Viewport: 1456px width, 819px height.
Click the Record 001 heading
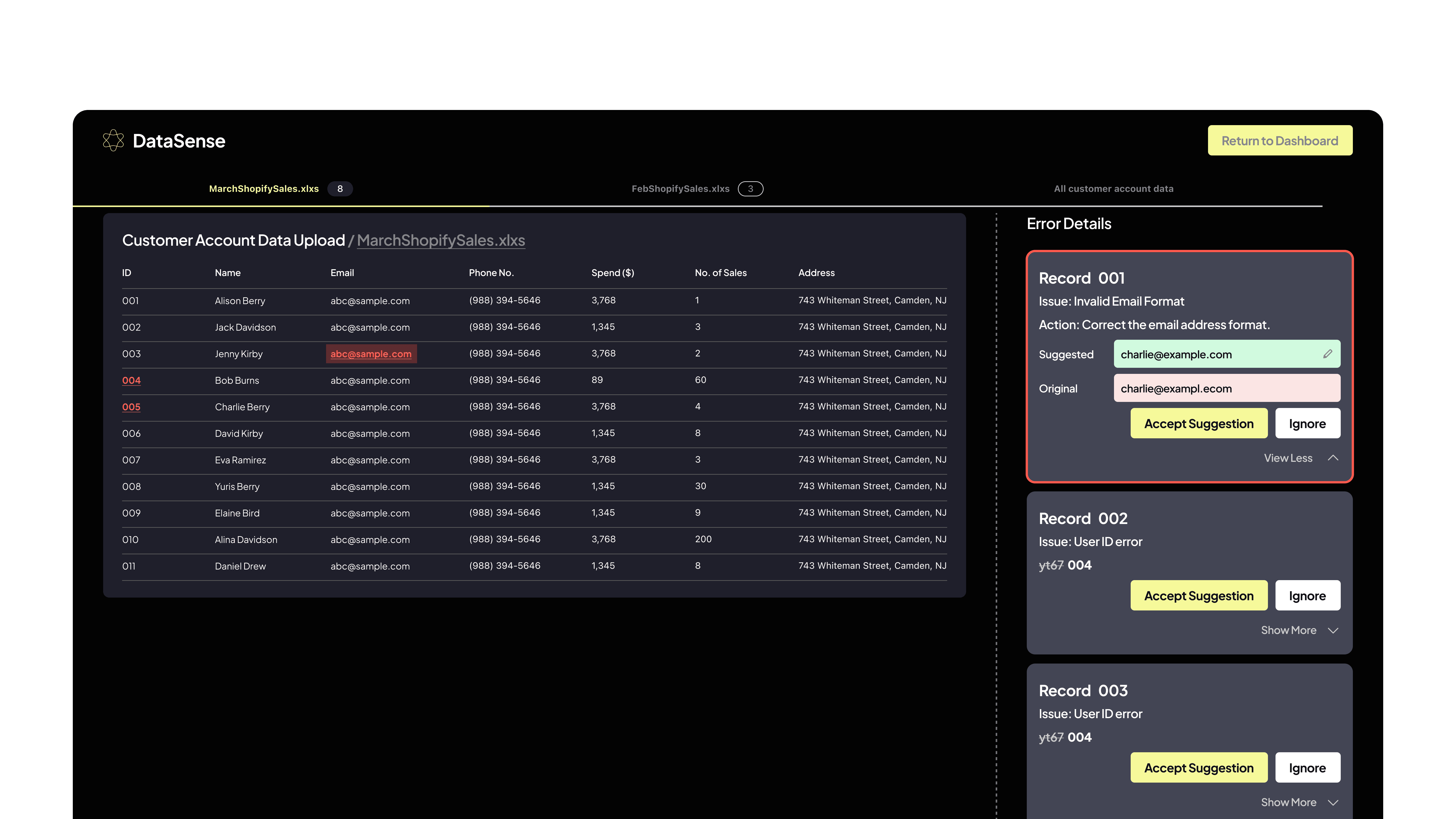coord(1081,278)
